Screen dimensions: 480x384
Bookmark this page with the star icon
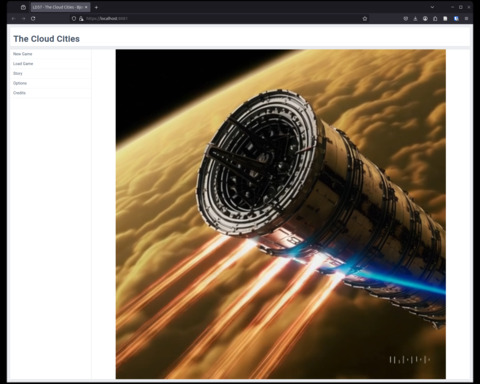(365, 19)
